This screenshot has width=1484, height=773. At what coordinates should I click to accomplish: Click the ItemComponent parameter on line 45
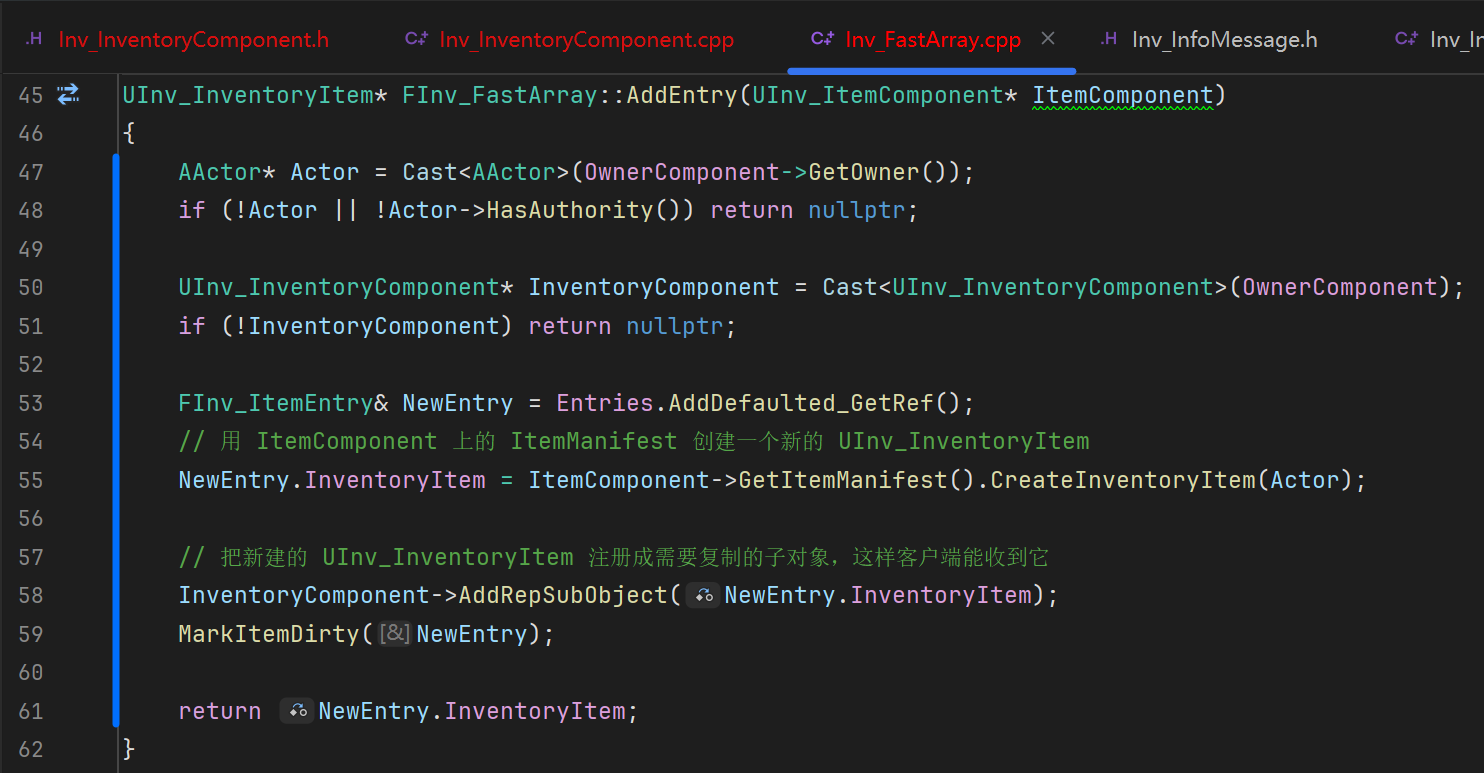coord(1122,96)
